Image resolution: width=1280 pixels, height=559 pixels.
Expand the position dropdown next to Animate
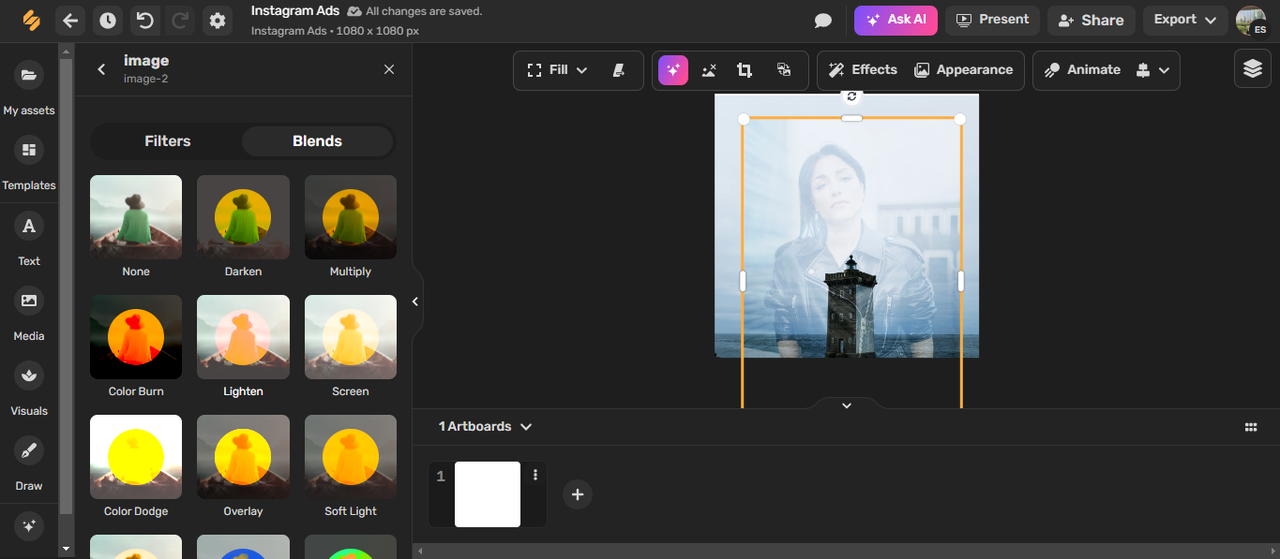(x=1153, y=70)
